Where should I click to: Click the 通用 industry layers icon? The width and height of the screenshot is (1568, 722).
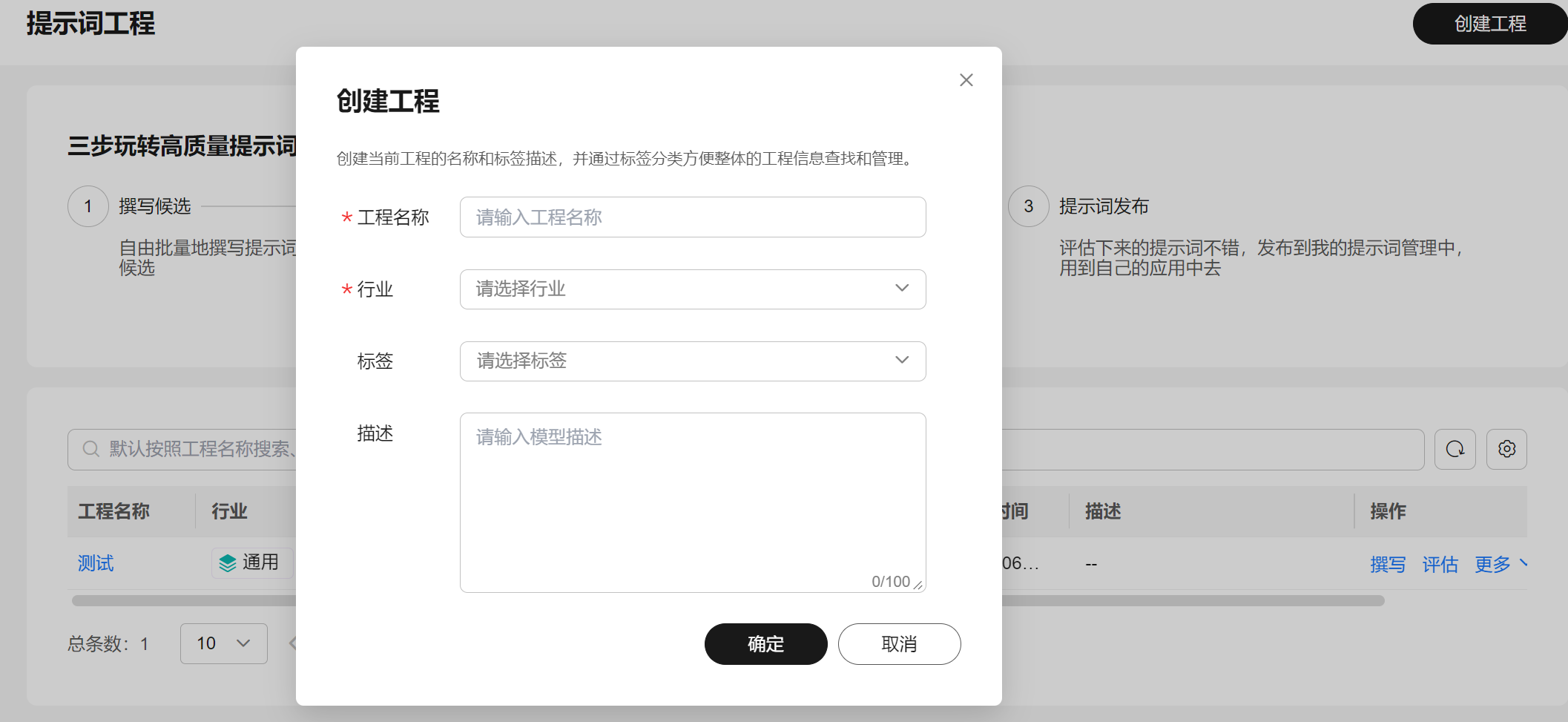pos(228,563)
